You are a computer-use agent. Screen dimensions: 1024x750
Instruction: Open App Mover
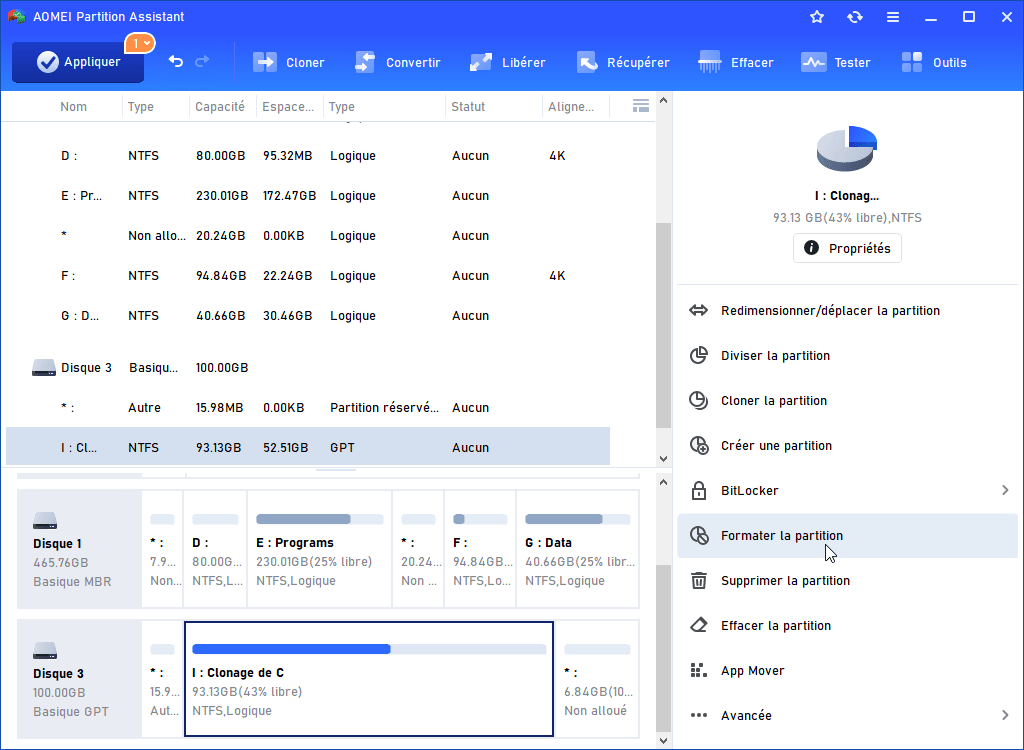click(x=847, y=670)
